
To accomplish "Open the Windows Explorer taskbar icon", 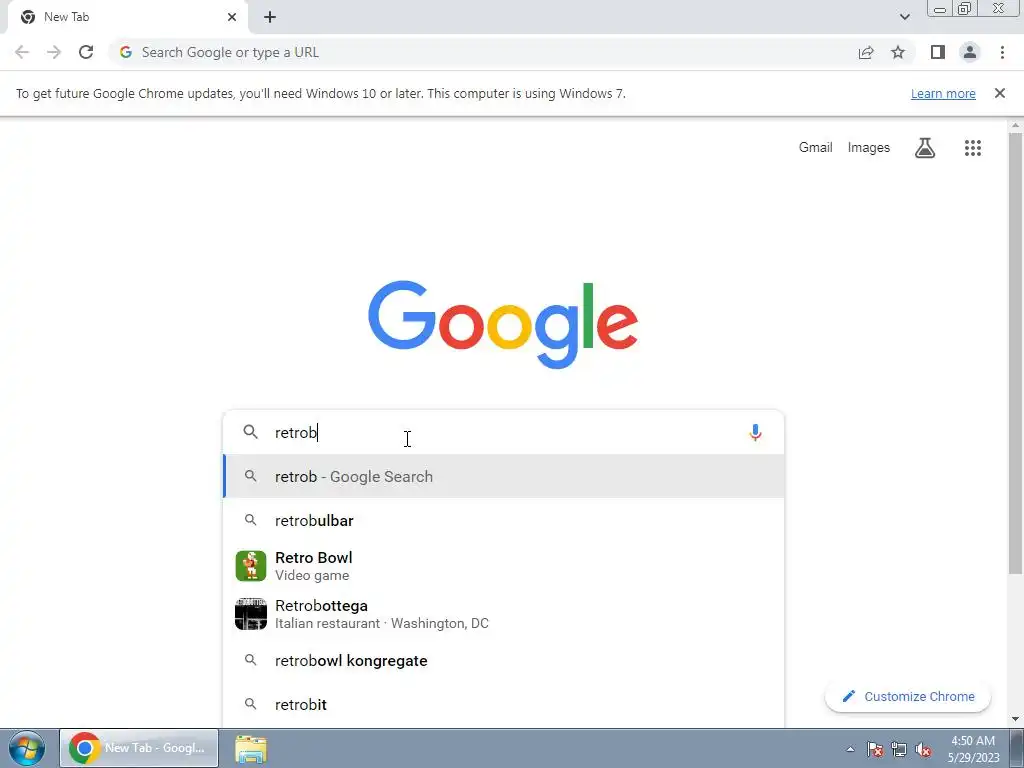I will click(251, 749).
